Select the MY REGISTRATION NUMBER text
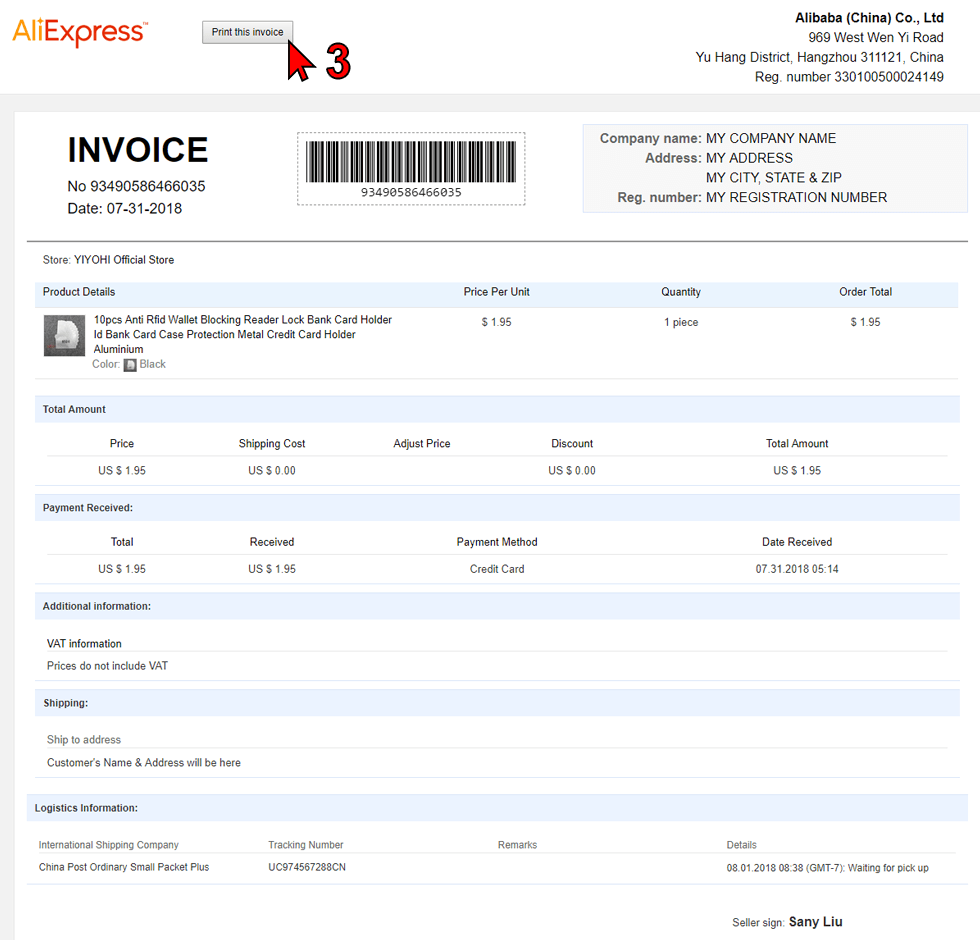 tap(796, 198)
